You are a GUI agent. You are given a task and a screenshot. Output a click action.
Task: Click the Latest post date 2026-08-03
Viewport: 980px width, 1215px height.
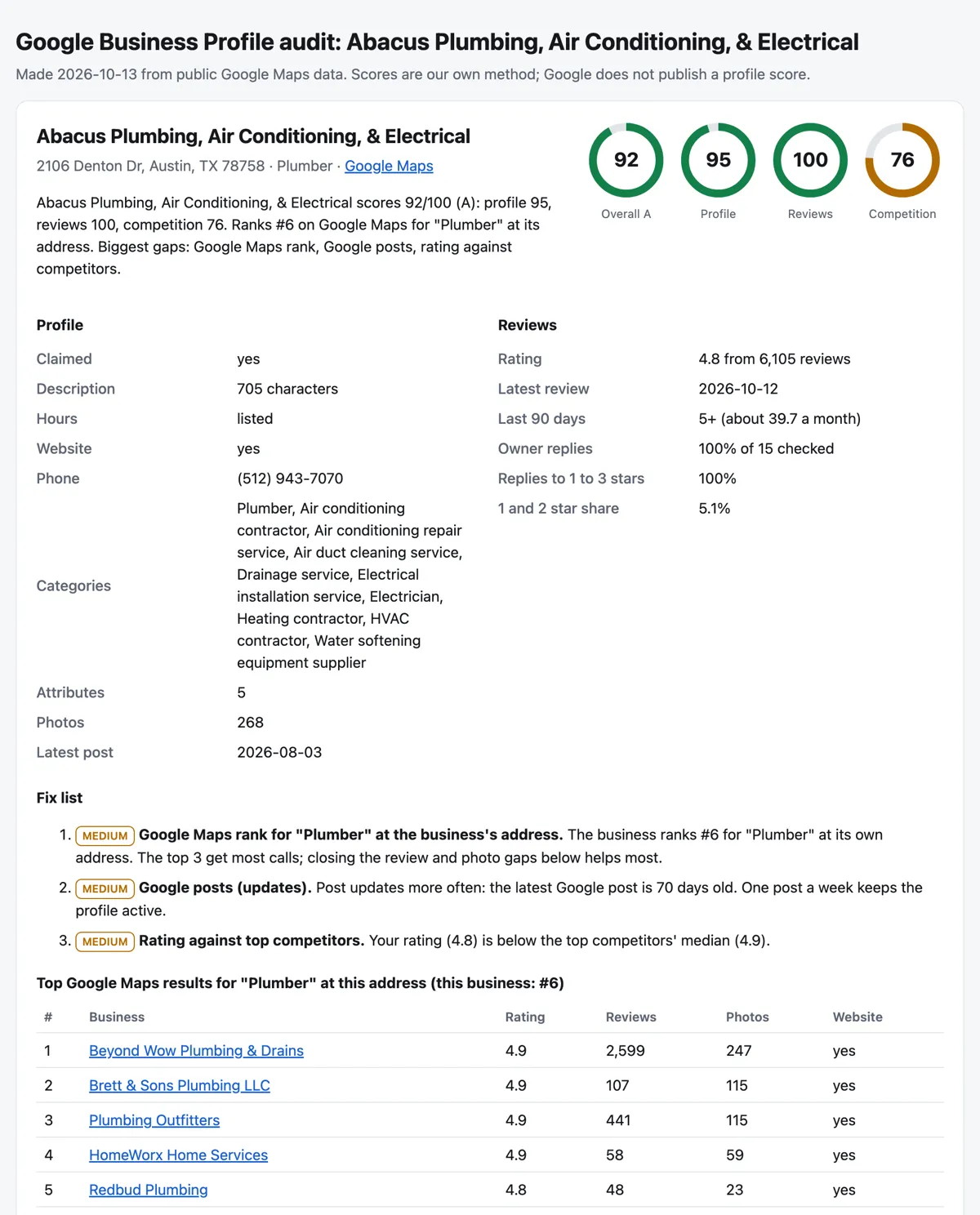coord(279,753)
